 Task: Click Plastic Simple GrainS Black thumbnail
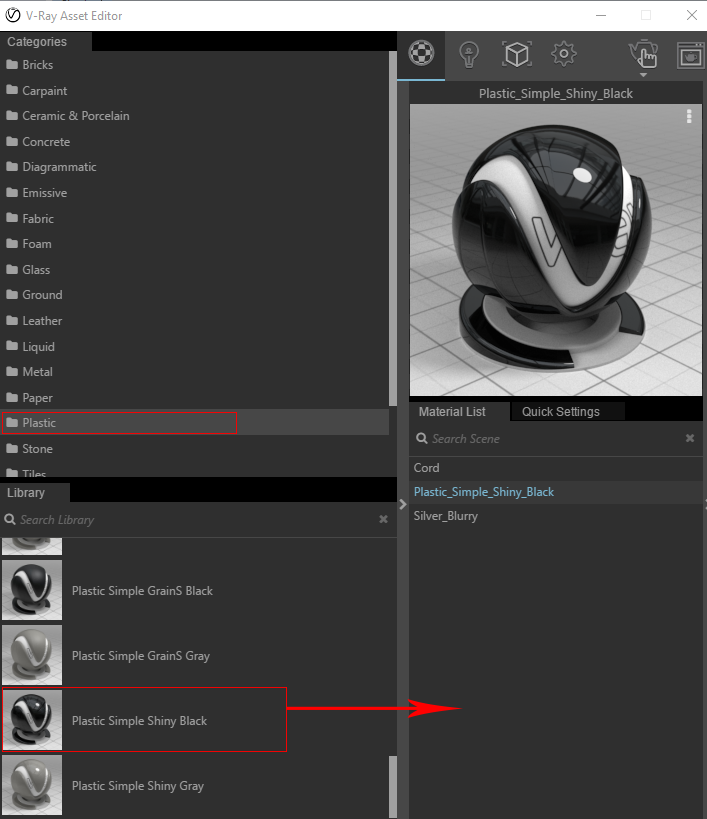pyautogui.click(x=32, y=590)
